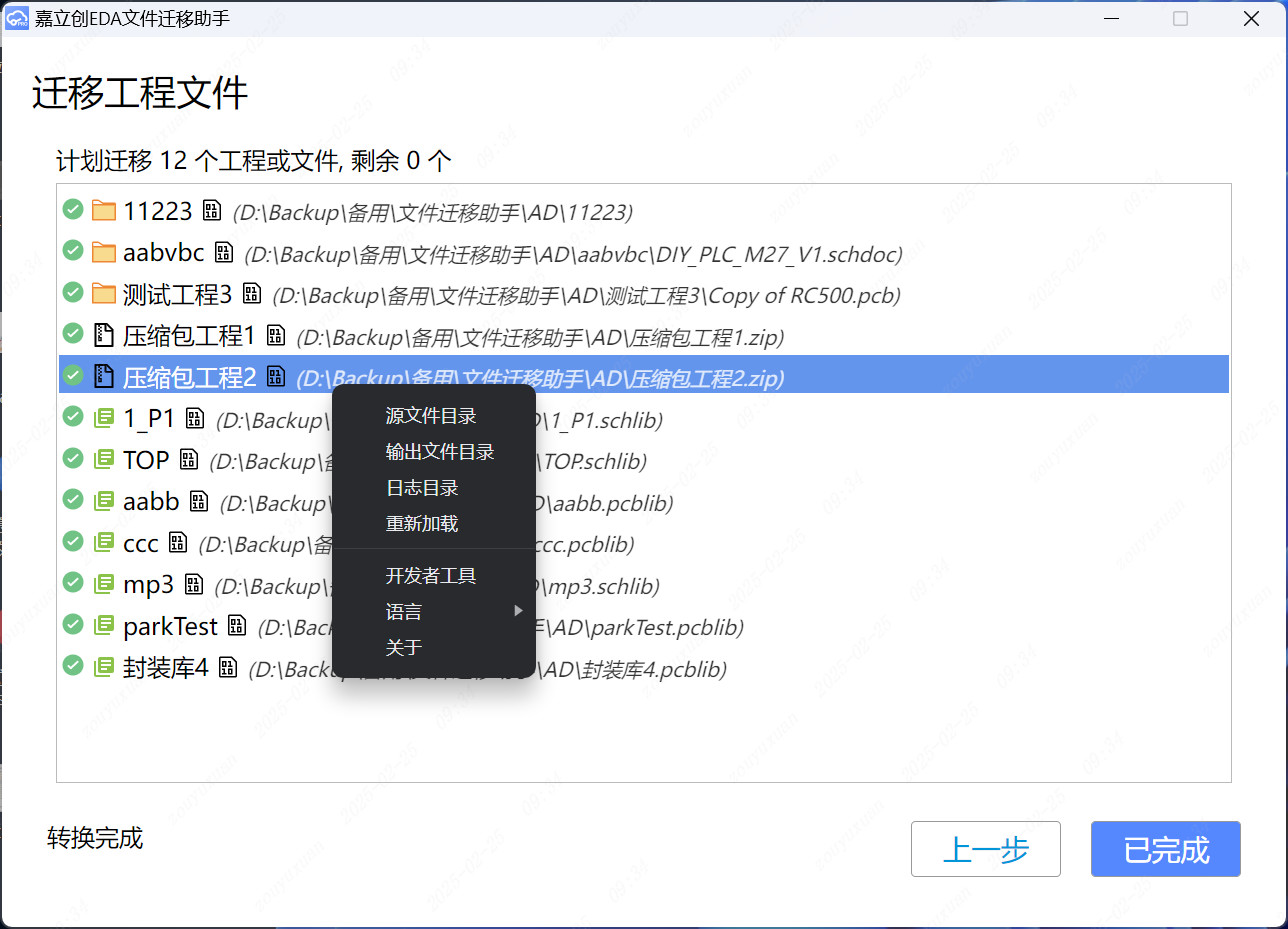The height and width of the screenshot is (929, 1288).
Task: Click the green library icon of 1_P1
Action: (x=104, y=418)
